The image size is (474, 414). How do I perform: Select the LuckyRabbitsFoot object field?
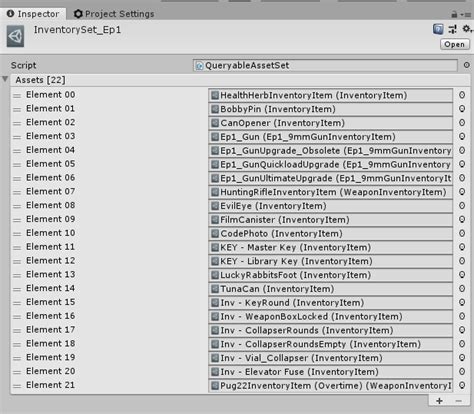tap(331, 275)
